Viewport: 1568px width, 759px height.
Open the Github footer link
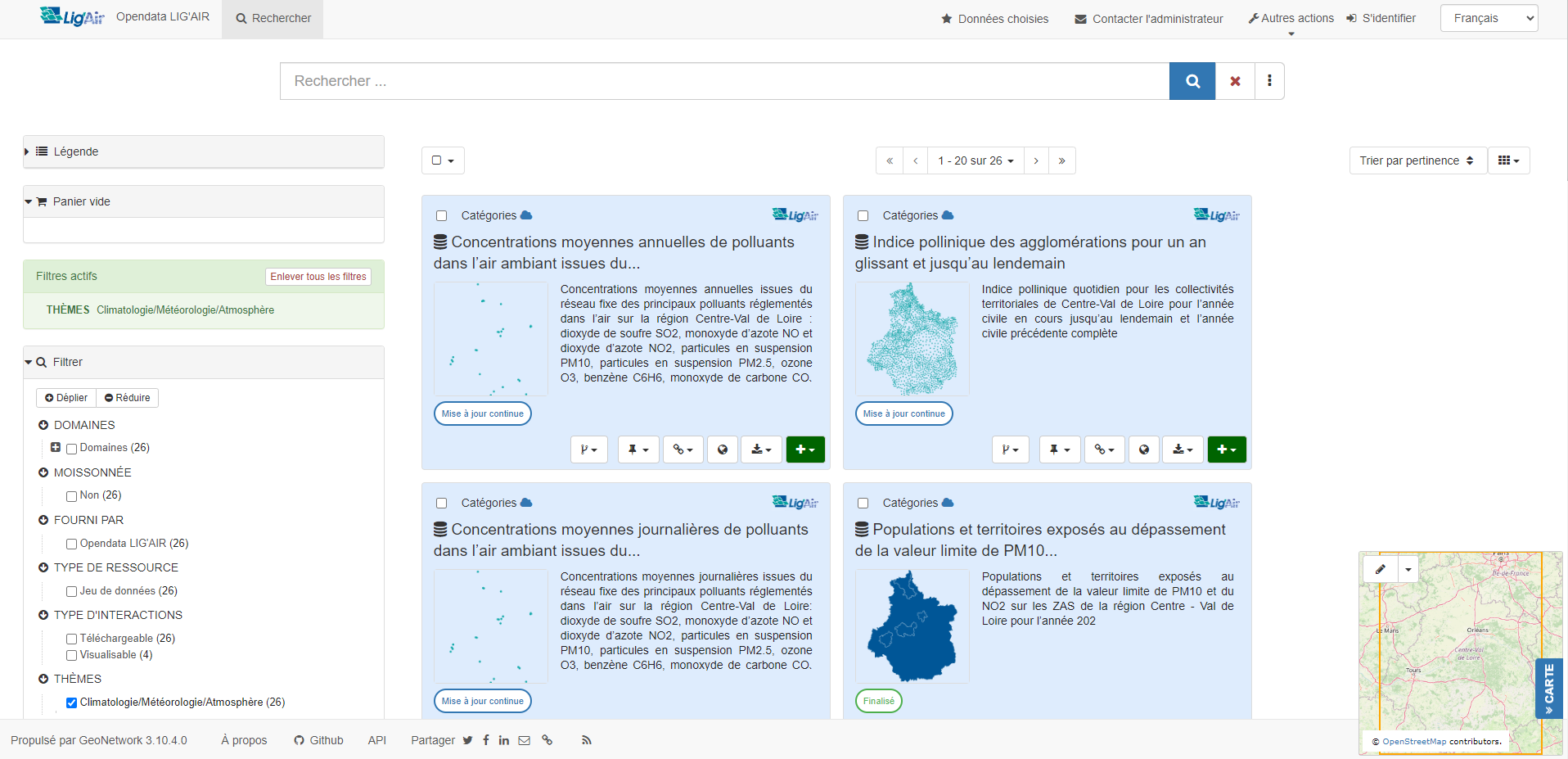tap(319, 740)
